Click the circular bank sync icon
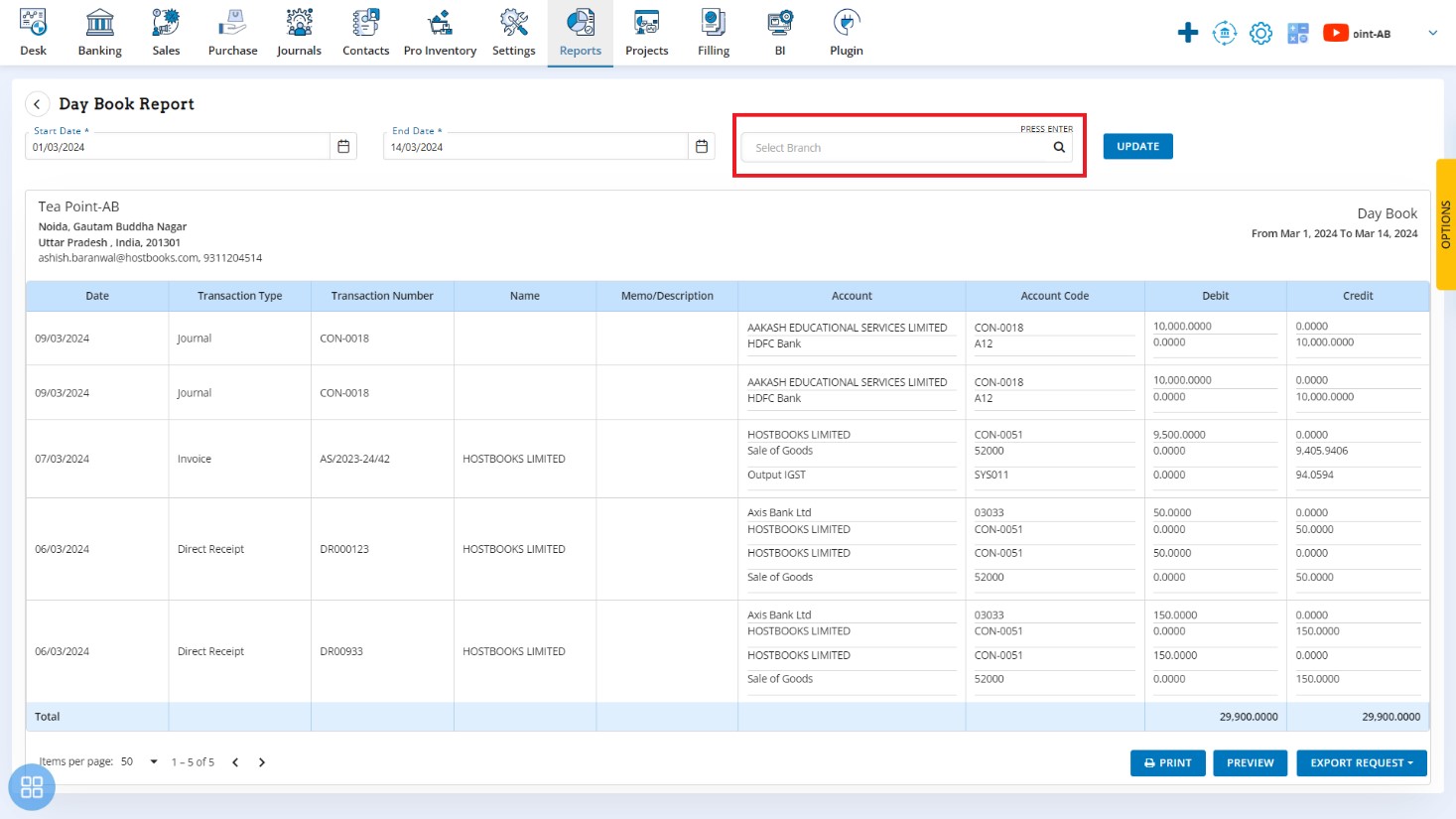The image size is (1456, 819). [1225, 33]
